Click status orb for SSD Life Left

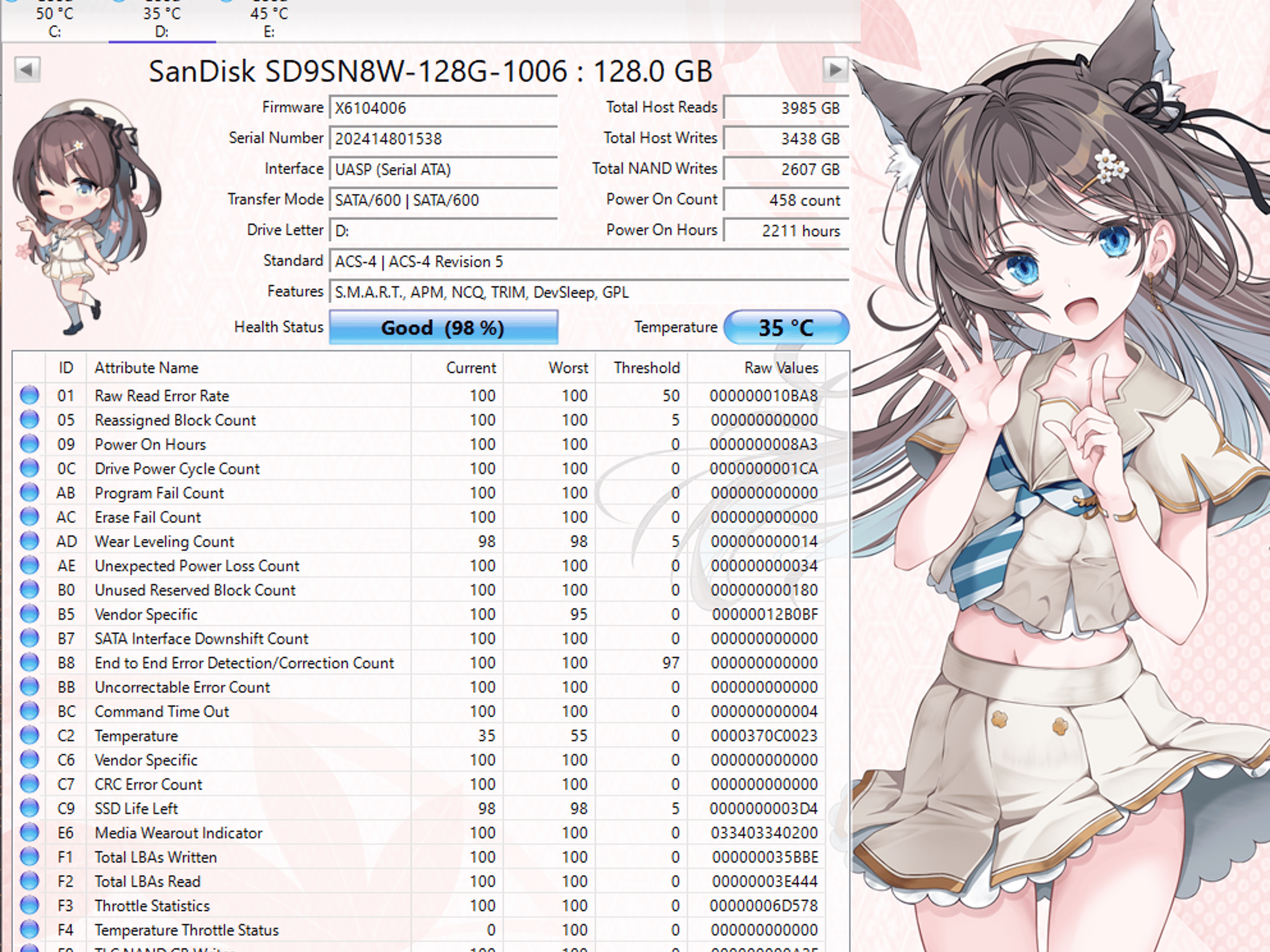pyautogui.click(x=29, y=808)
